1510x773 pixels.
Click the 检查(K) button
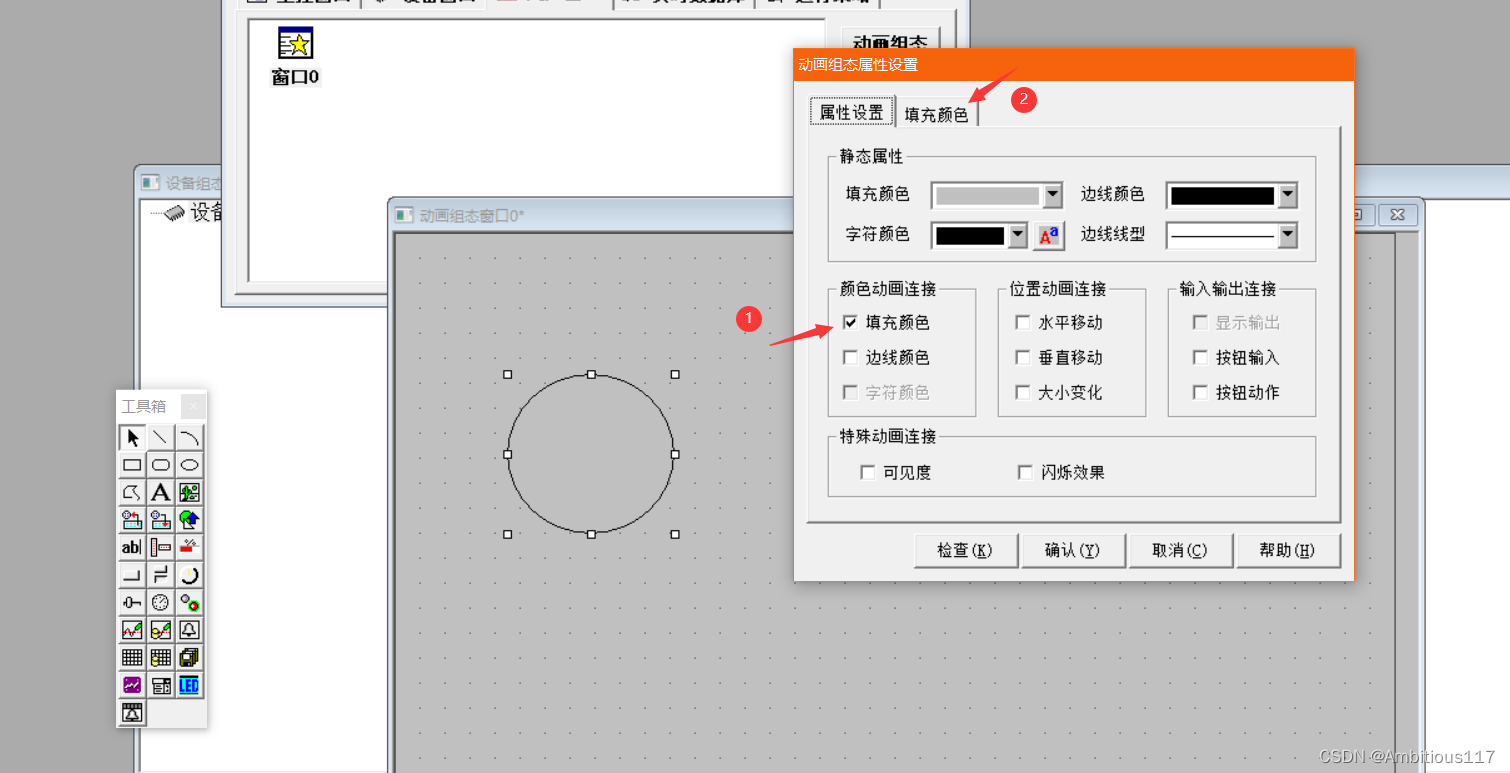965,550
